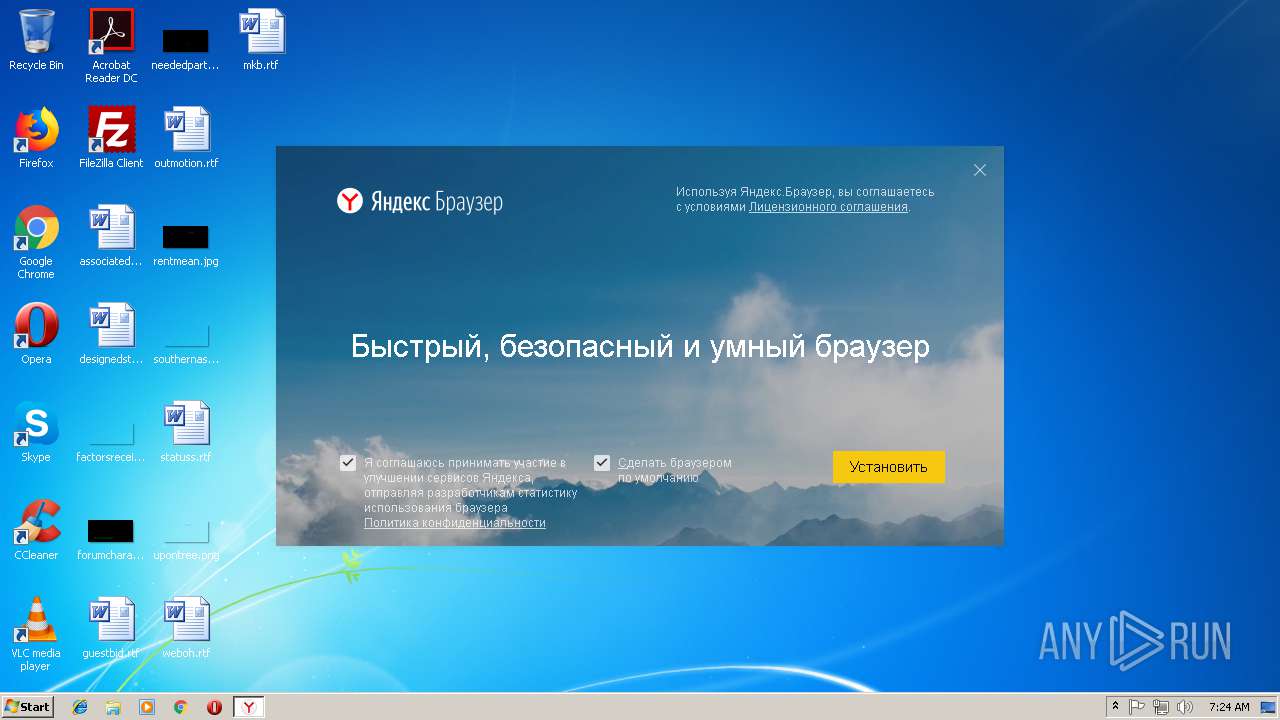Open the Recycle Bin desktop icon
Image resolution: width=1280 pixels, height=720 pixels.
(36, 40)
